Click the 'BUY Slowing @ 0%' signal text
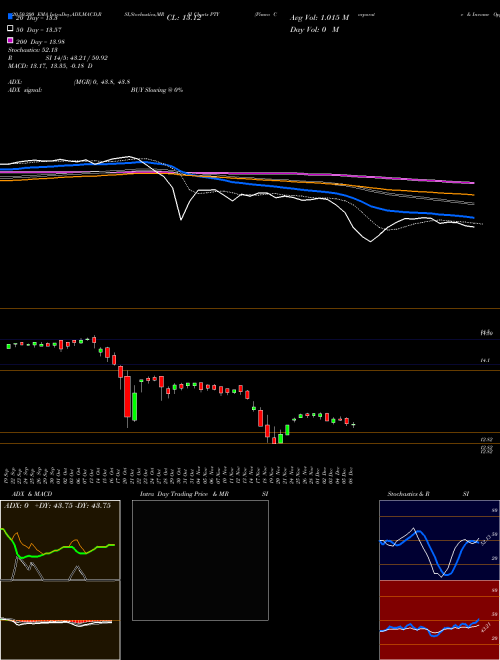The height and width of the screenshot is (660, 500). 157,90
